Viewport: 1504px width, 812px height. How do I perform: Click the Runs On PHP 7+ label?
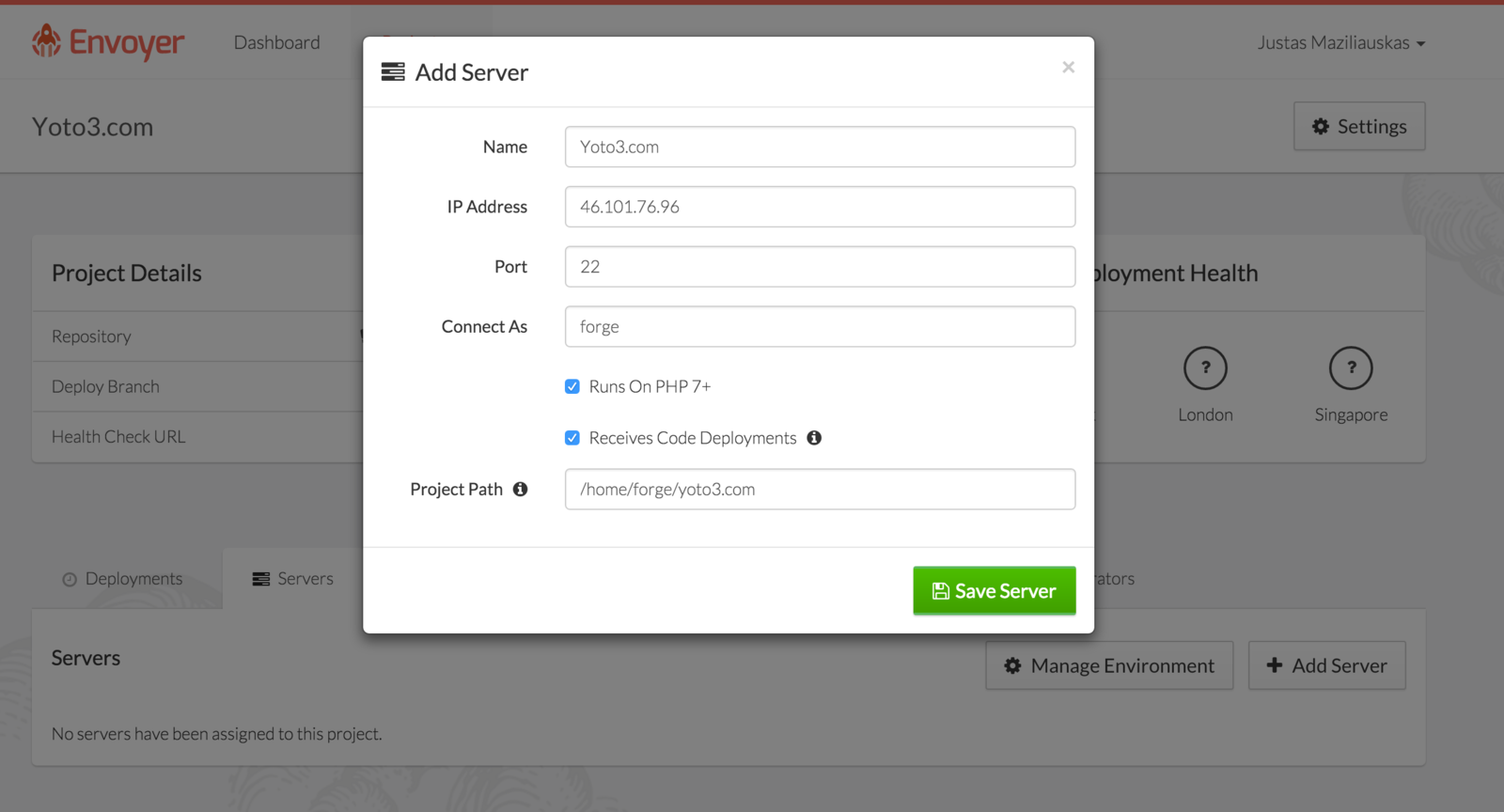650,386
